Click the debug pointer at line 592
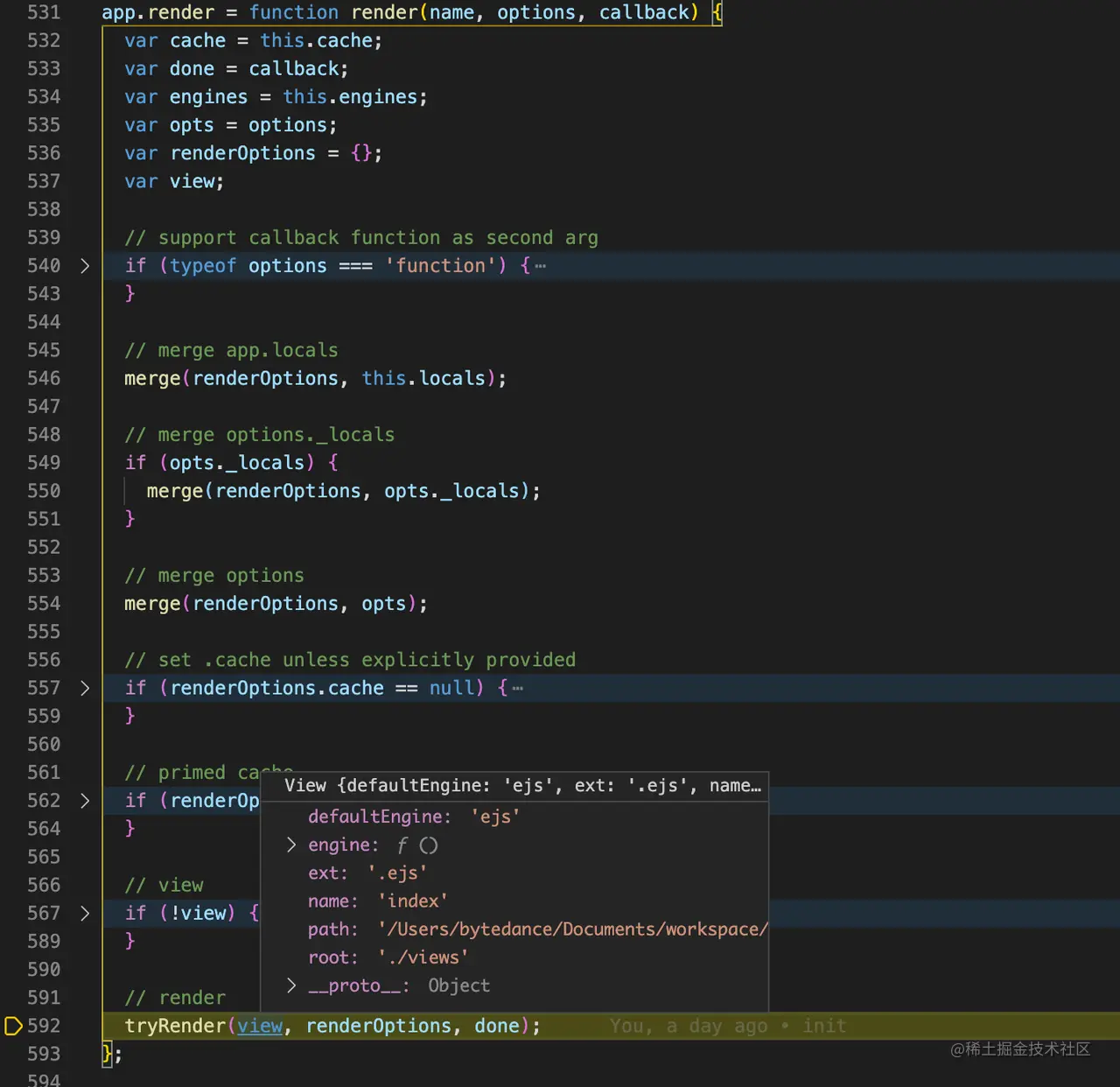 13,1026
